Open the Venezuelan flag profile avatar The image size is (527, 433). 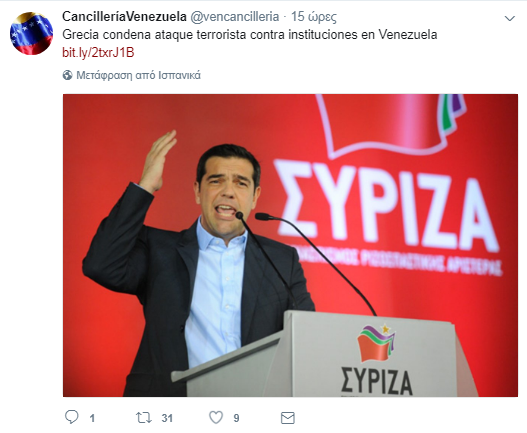[32, 33]
